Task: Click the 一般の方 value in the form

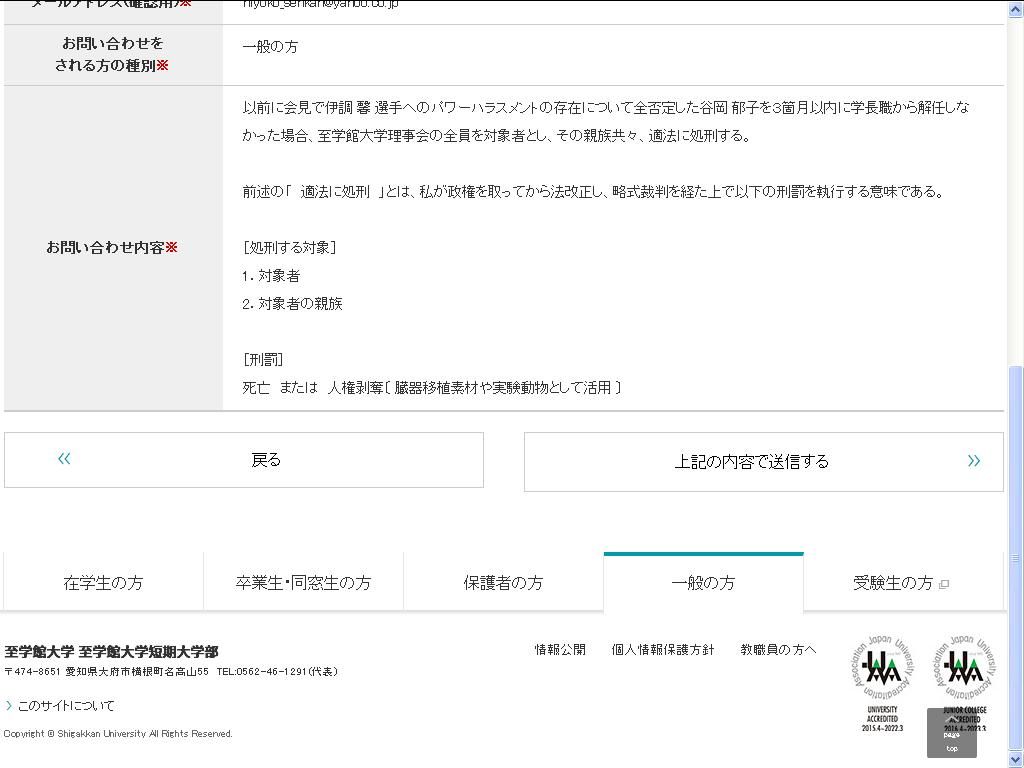Action: [270, 47]
